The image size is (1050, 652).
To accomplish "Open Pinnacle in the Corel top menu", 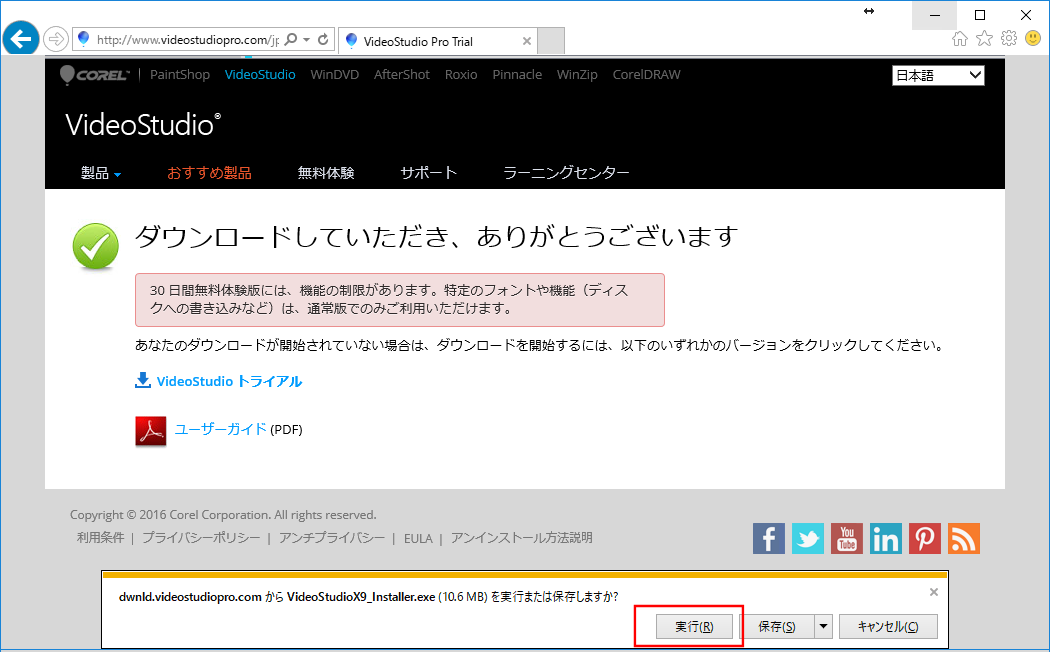I will (517, 74).
